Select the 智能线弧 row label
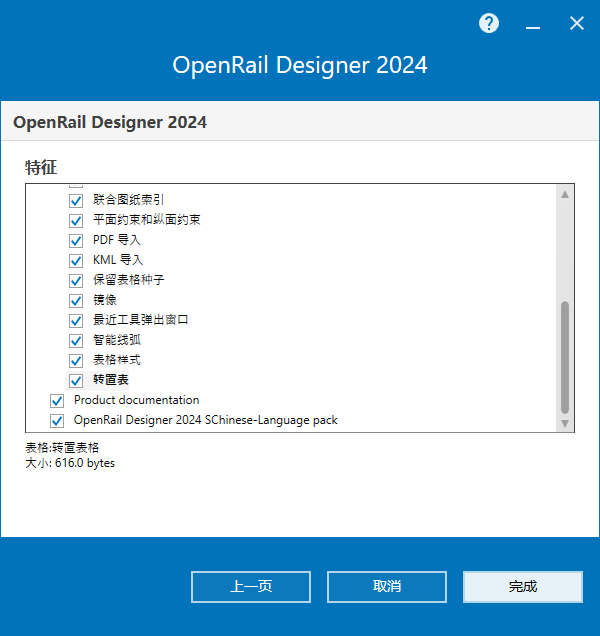The image size is (600, 636). click(x=117, y=340)
